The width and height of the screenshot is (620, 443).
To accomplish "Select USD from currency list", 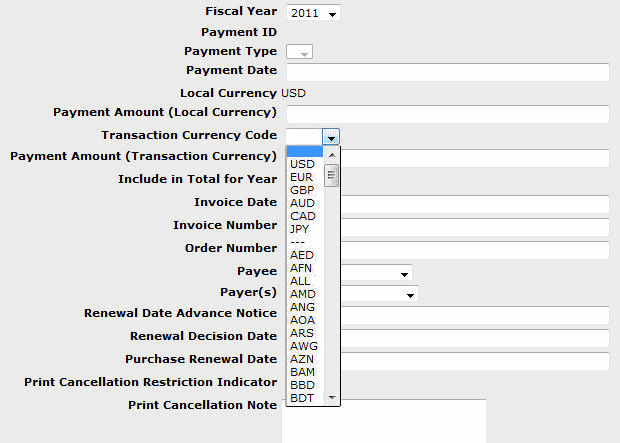I will (x=302, y=164).
